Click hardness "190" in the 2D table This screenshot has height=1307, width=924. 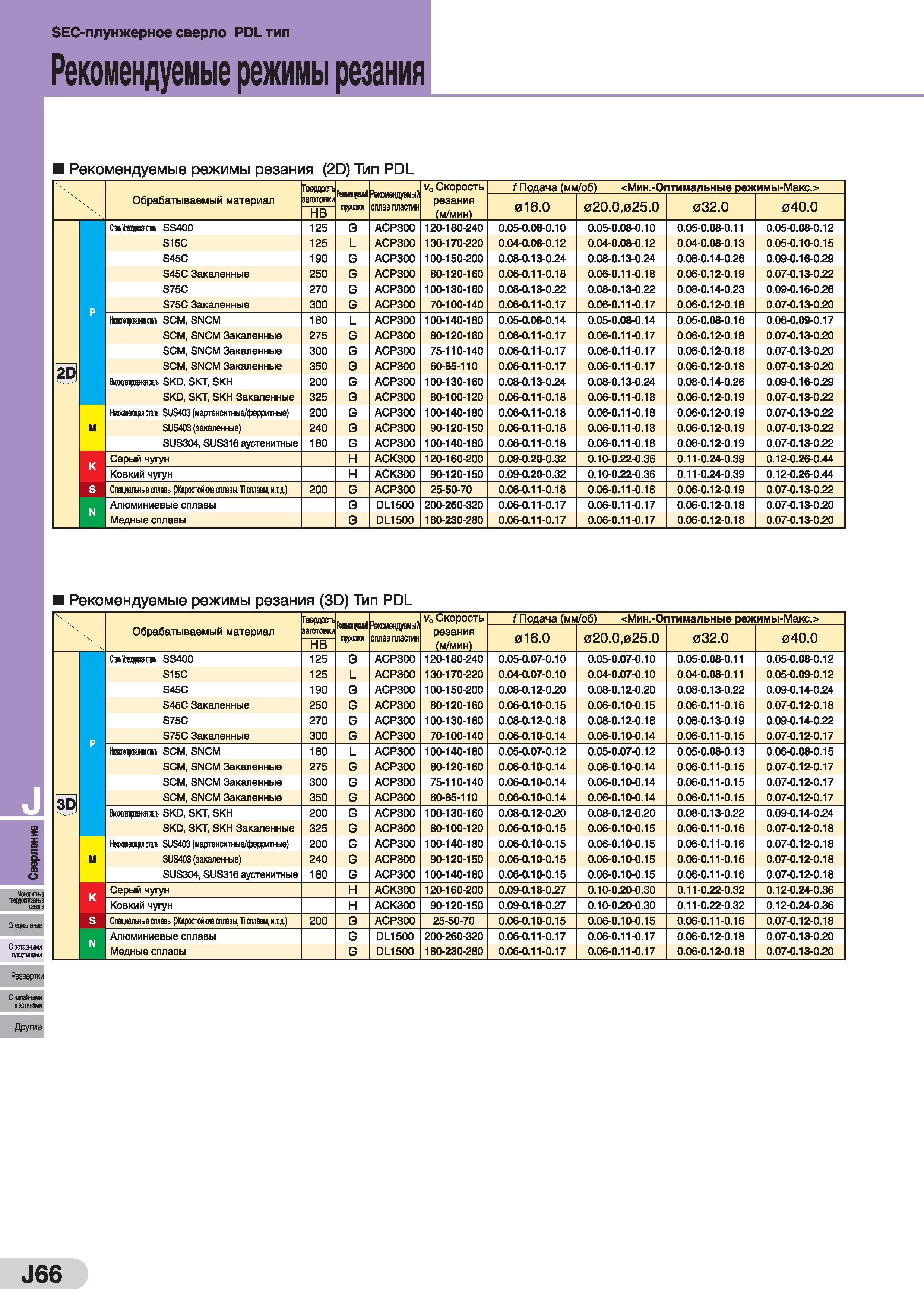318,259
